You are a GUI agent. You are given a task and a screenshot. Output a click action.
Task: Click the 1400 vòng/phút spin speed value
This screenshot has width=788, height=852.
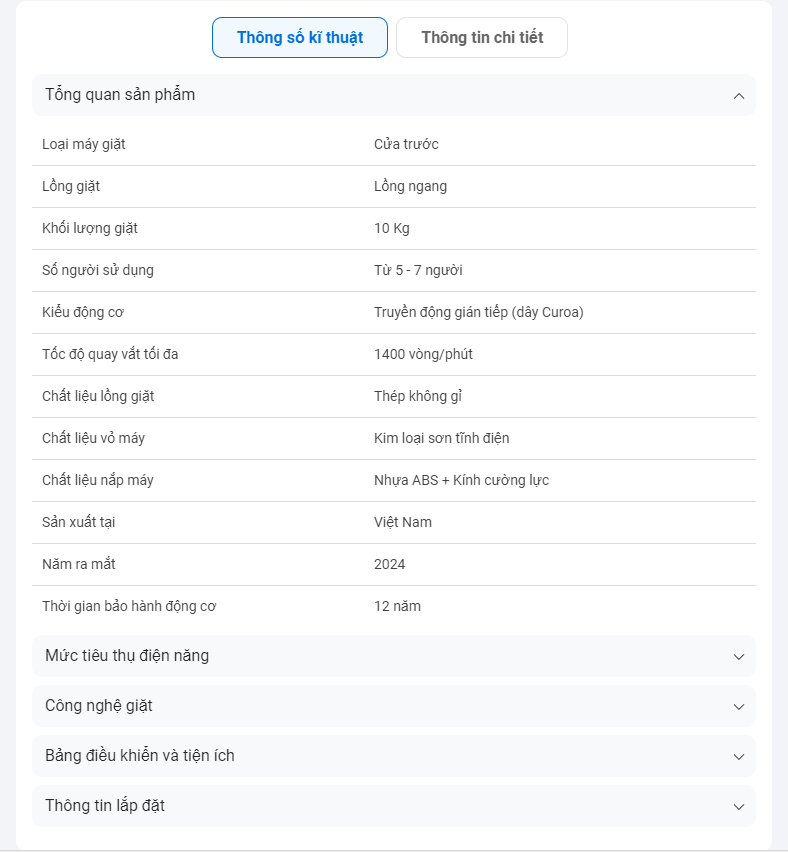coord(423,354)
